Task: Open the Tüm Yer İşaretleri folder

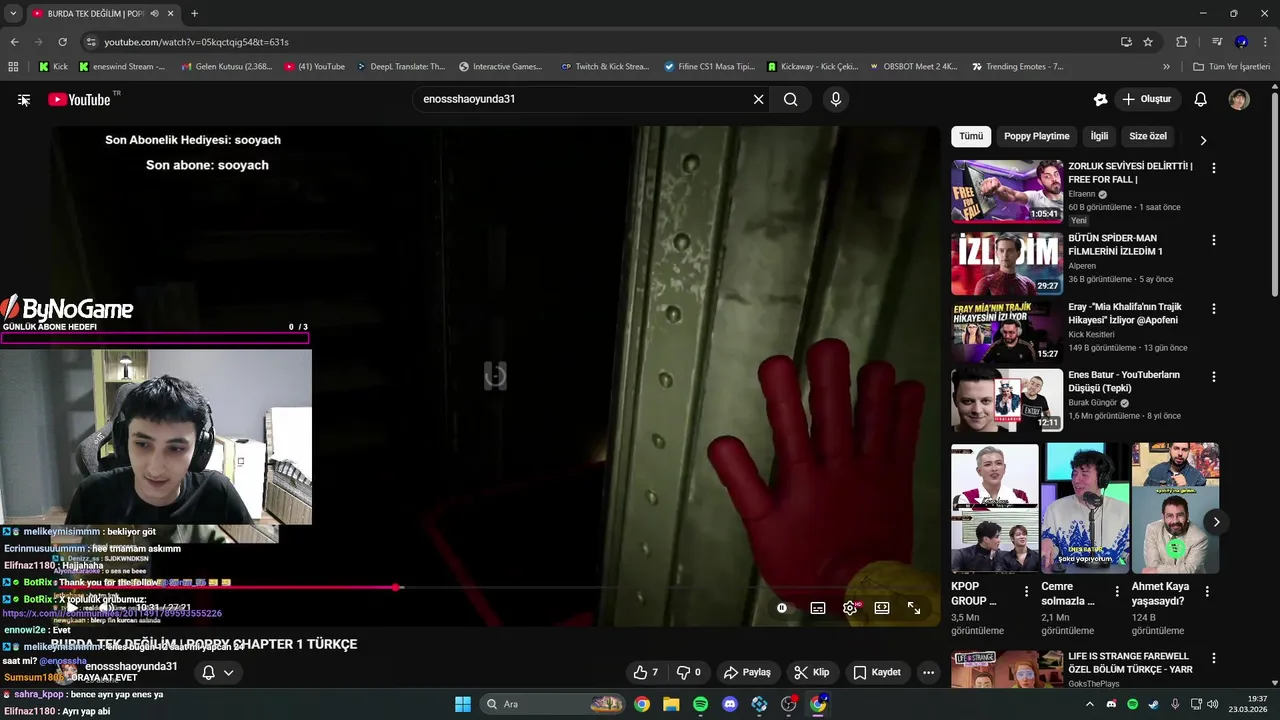Action: (x=1231, y=67)
